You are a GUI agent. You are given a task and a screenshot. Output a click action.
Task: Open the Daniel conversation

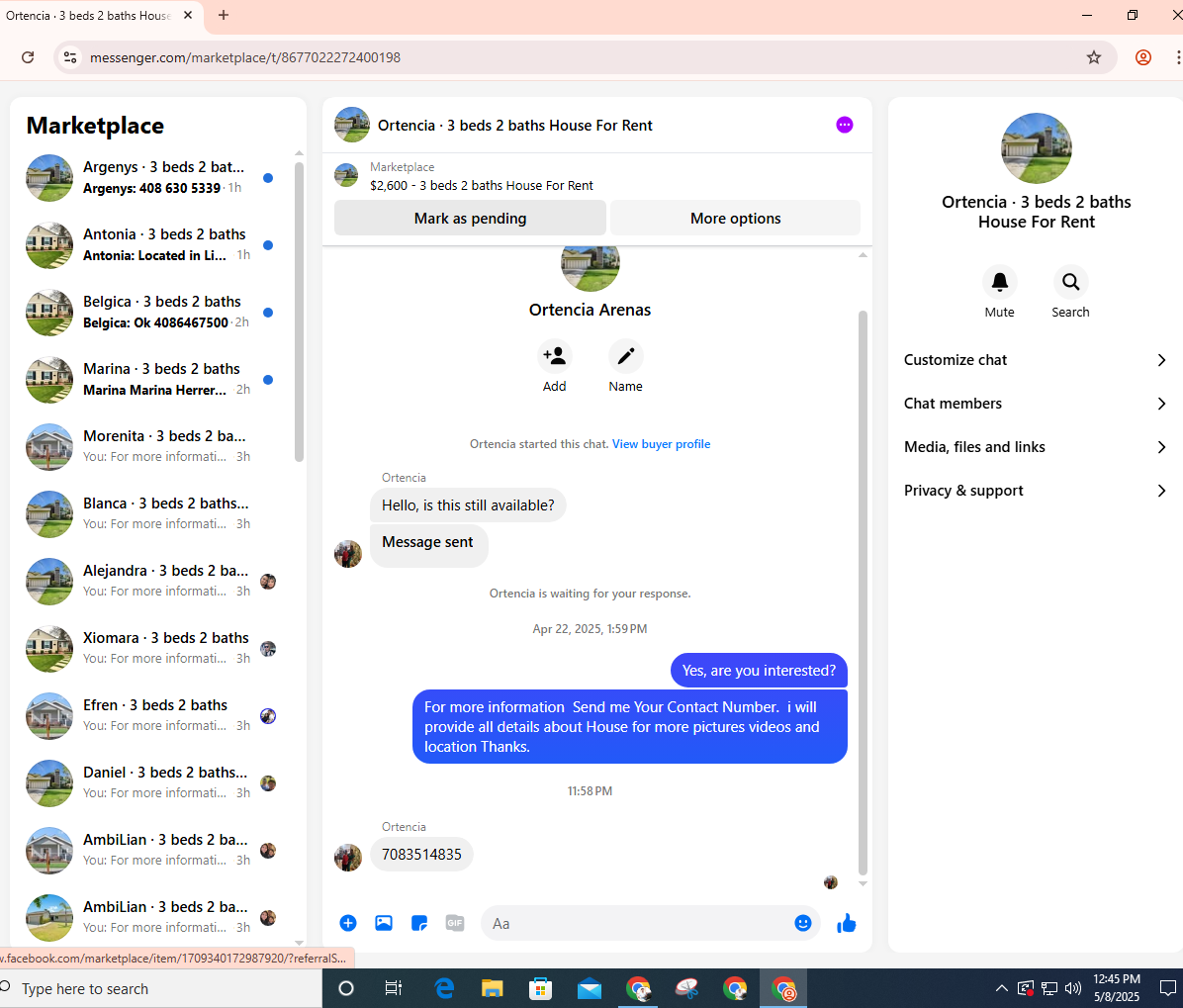151,782
